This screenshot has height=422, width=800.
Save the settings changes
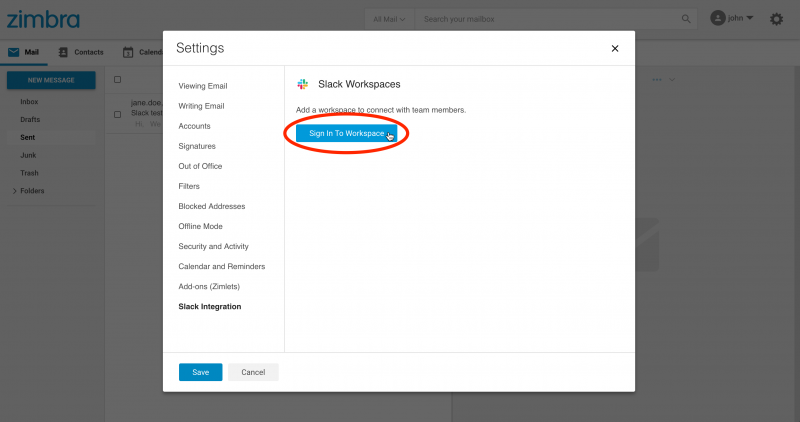[201, 372]
